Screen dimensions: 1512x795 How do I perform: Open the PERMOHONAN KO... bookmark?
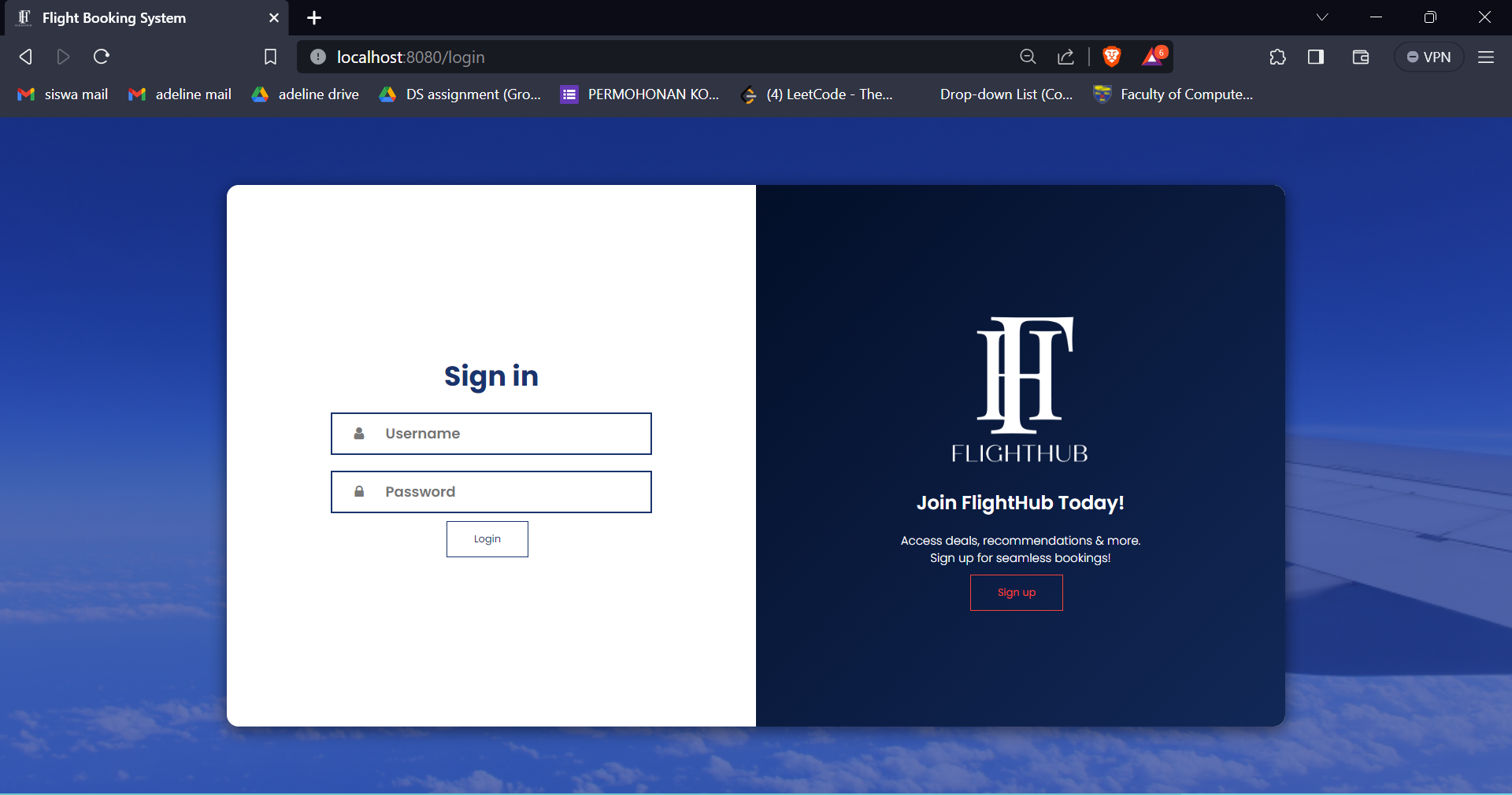coord(640,94)
